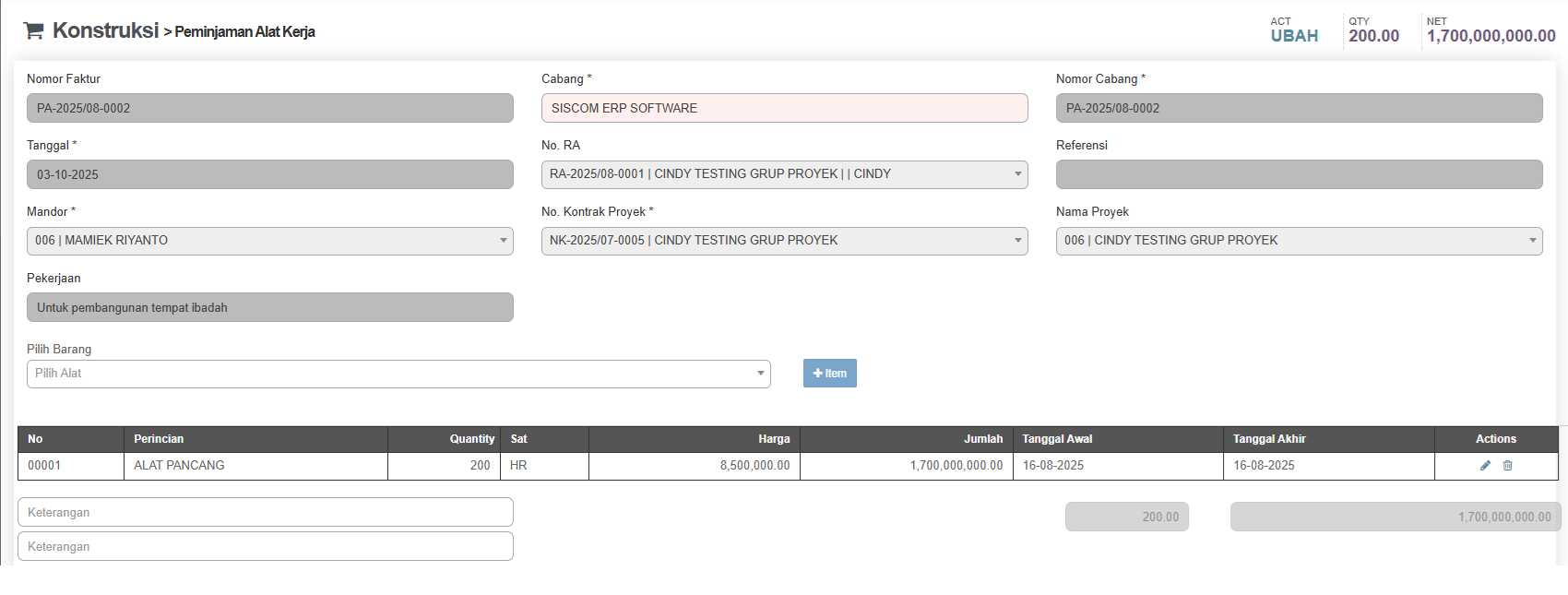Click the Perincian column header
Screen dimensions: 1568x595
[x=159, y=439]
